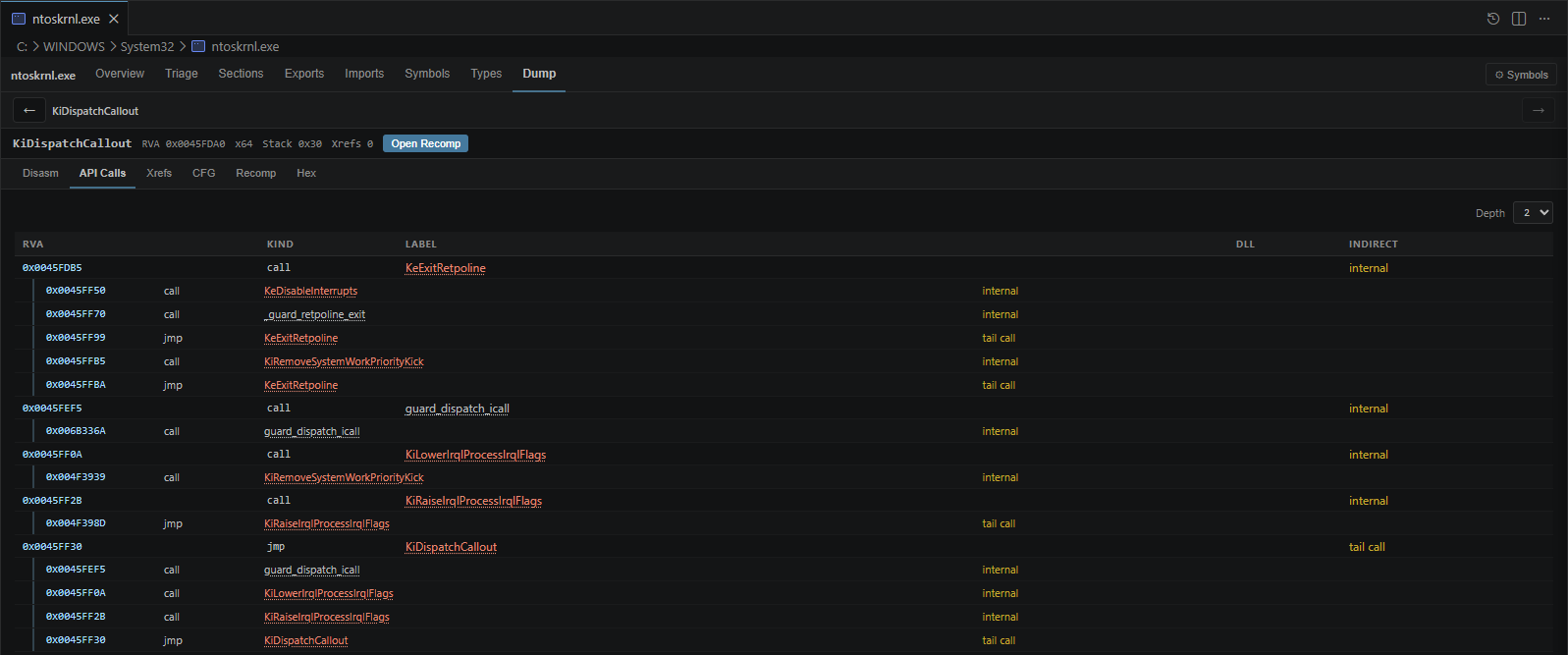1568x655 pixels.
Task: Follow the KeExitRetpoline top-level call link
Action: coord(446,268)
